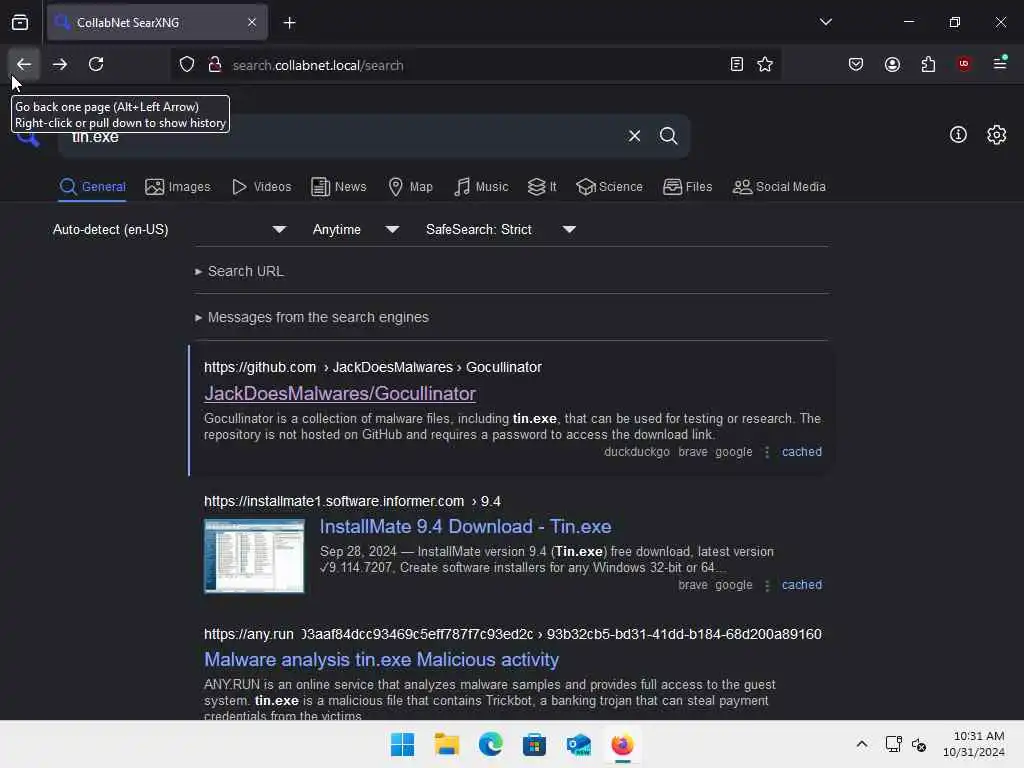This screenshot has width=1024, height=768.
Task: Click the InstallMate screenshot thumbnail
Action: coord(254,556)
